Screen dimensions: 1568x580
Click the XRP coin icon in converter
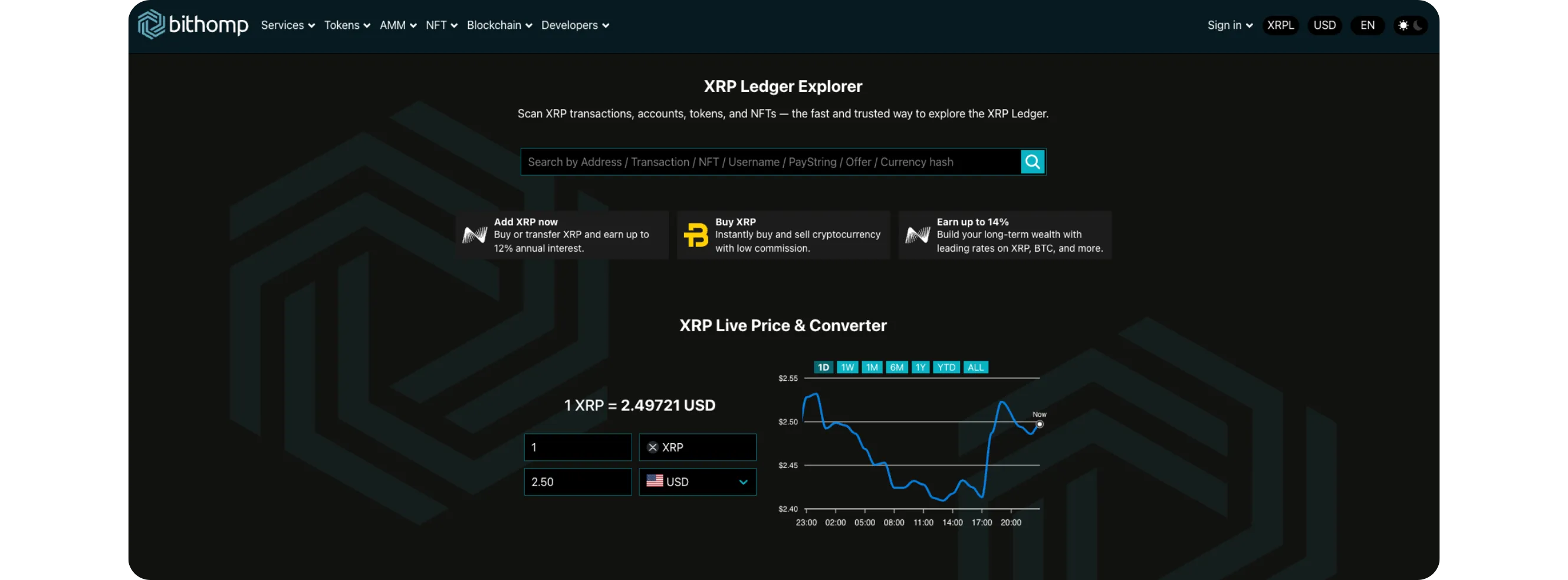(x=653, y=447)
